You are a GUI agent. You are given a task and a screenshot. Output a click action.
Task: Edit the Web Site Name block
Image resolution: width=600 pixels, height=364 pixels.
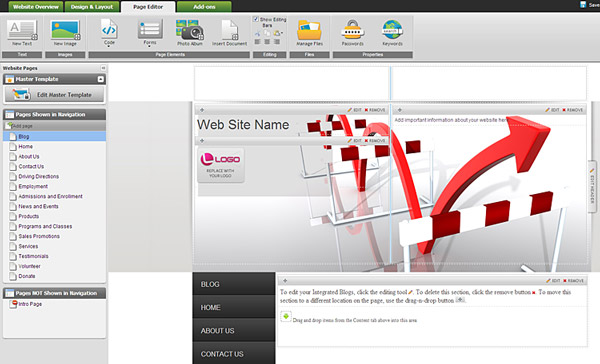click(355, 110)
